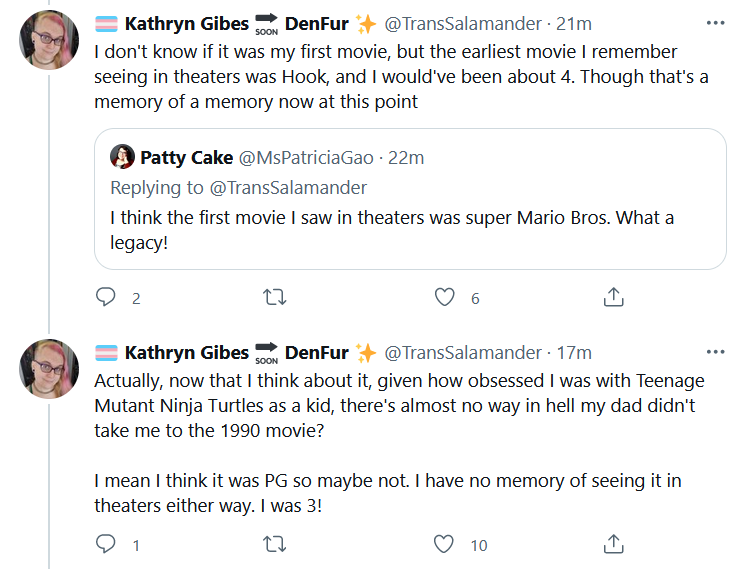This screenshot has width=746, height=569.
Task: Open Patty Cake's small profile picture
Action: 122,157
